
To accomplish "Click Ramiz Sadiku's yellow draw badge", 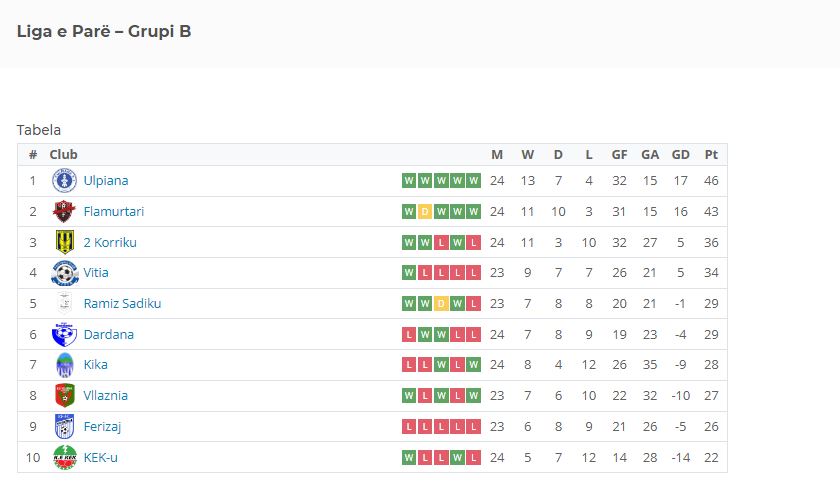I will (x=441, y=304).
